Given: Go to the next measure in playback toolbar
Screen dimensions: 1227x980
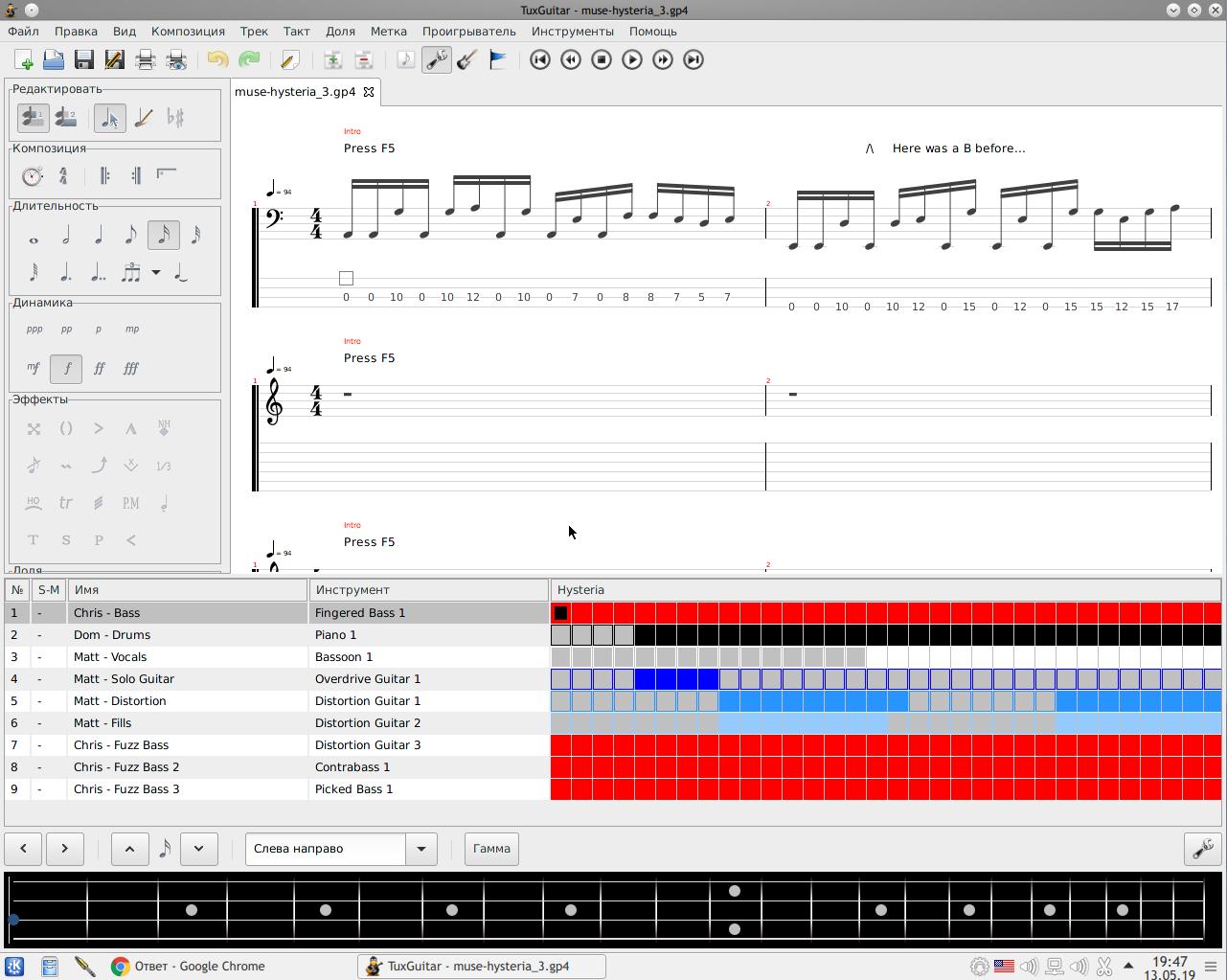Looking at the screenshot, I should point(663,59).
